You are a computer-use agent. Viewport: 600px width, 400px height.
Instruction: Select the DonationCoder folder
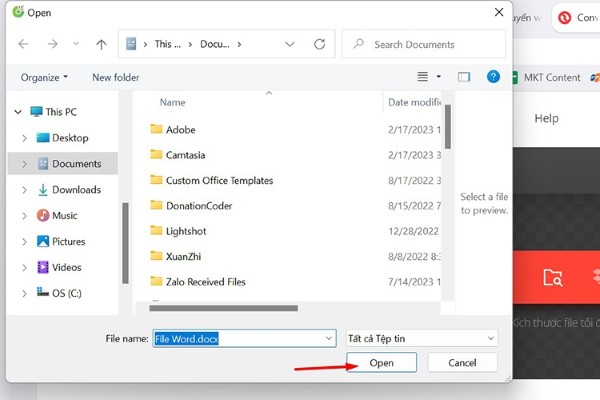pyautogui.click(x=199, y=206)
